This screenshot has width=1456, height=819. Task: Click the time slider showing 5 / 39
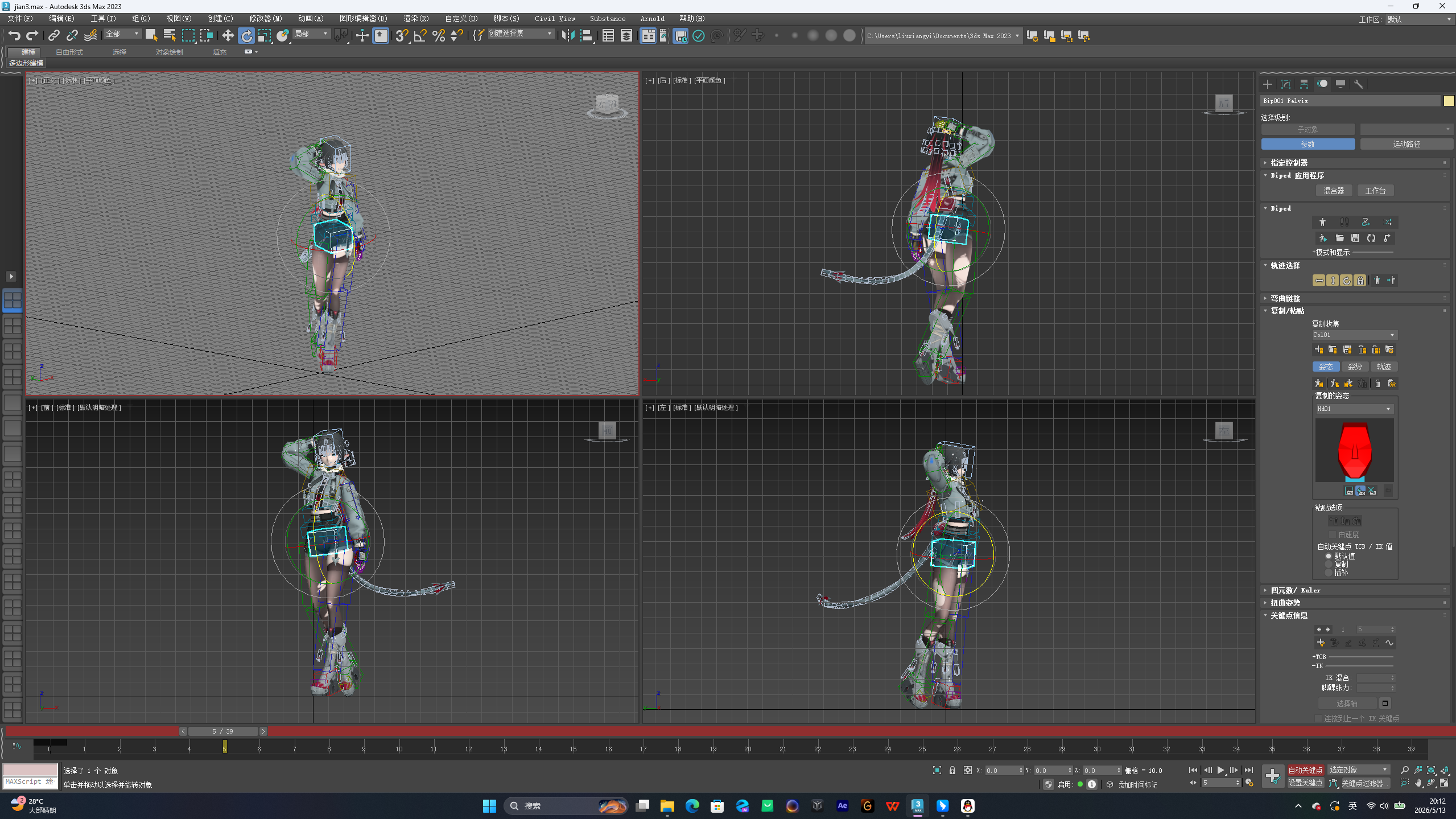(x=222, y=731)
